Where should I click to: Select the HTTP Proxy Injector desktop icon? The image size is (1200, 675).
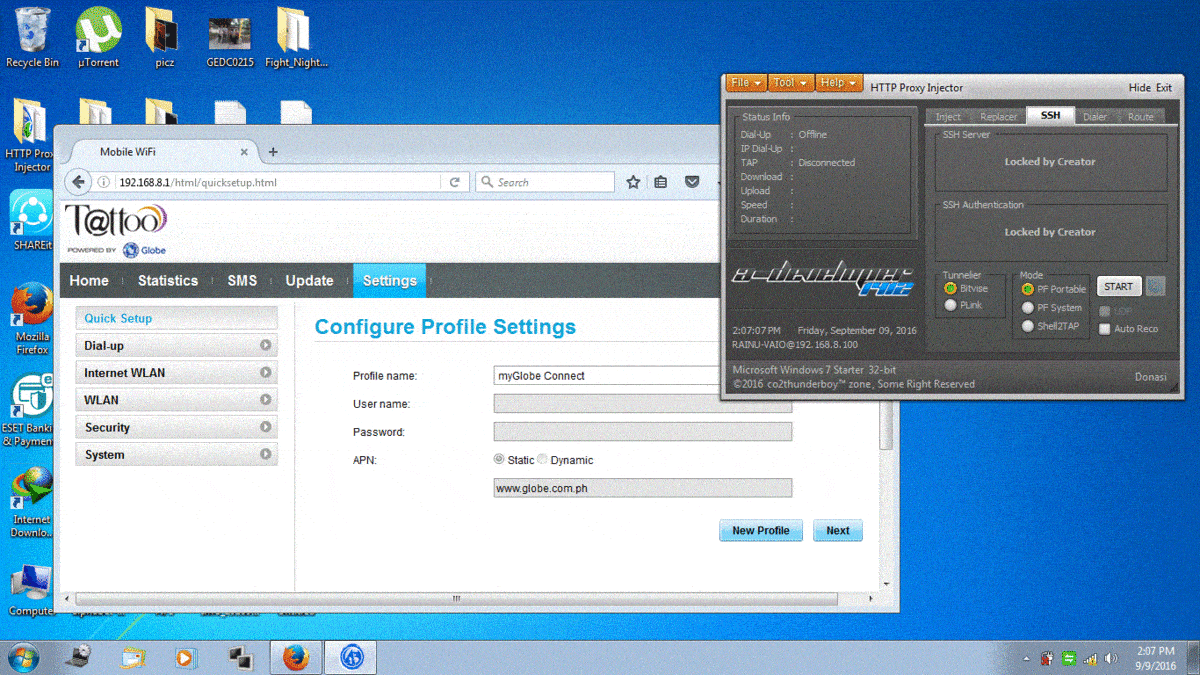click(x=32, y=135)
